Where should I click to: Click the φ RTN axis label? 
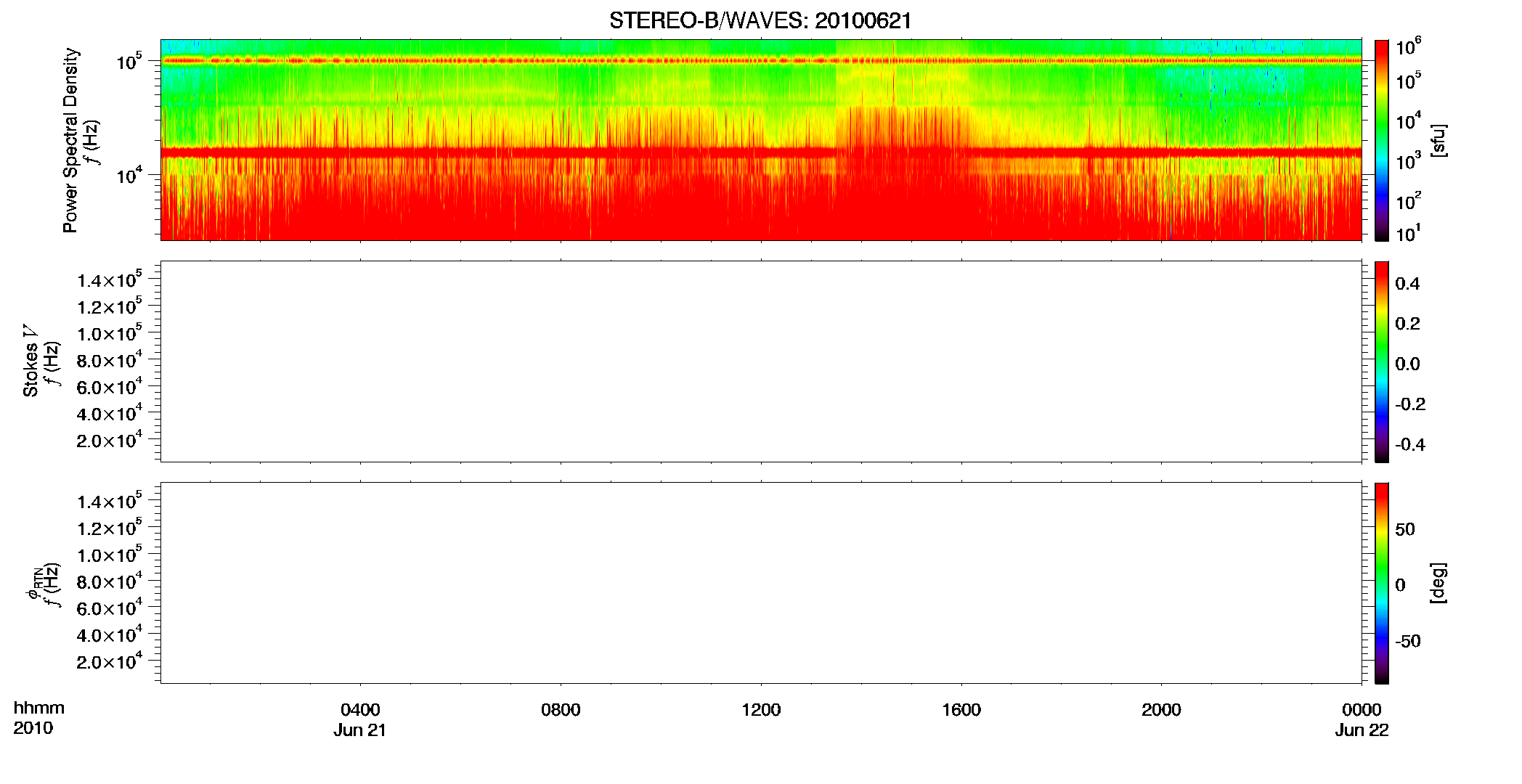point(34,583)
